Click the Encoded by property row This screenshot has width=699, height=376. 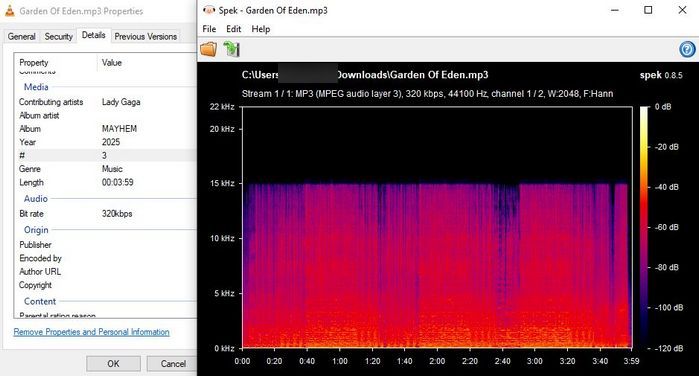point(106,258)
